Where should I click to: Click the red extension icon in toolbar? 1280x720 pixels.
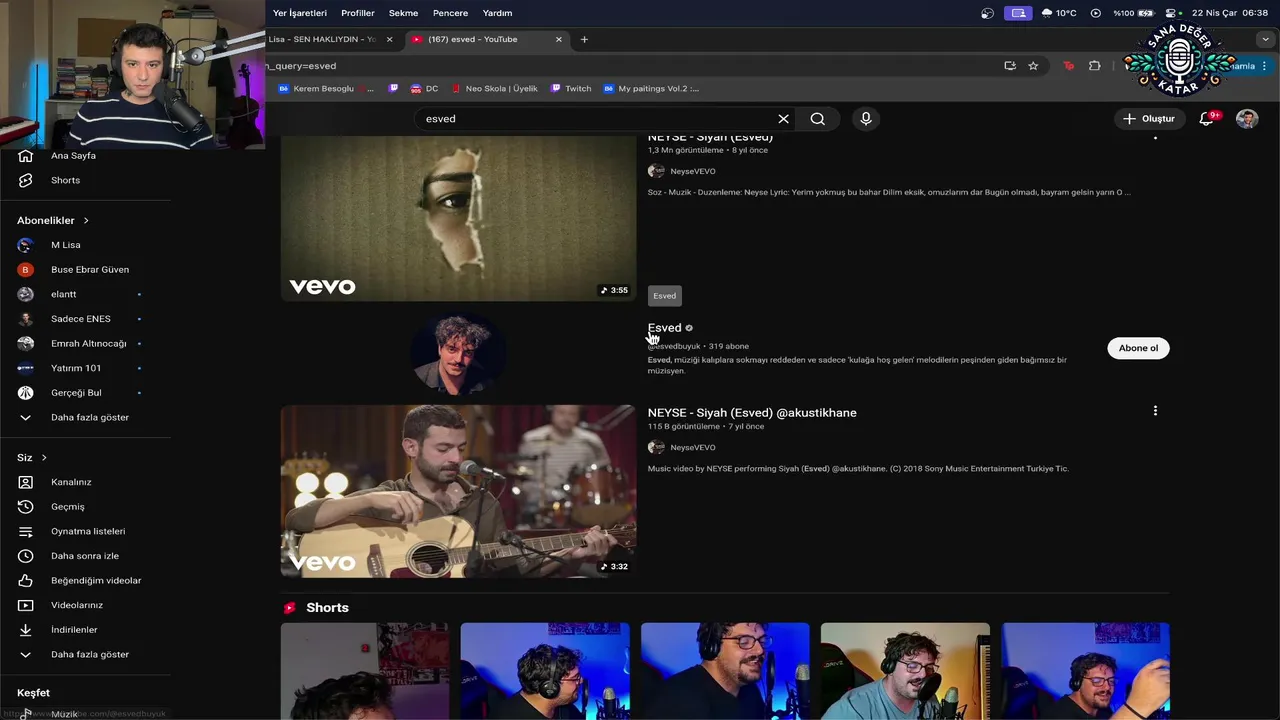point(1068,66)
